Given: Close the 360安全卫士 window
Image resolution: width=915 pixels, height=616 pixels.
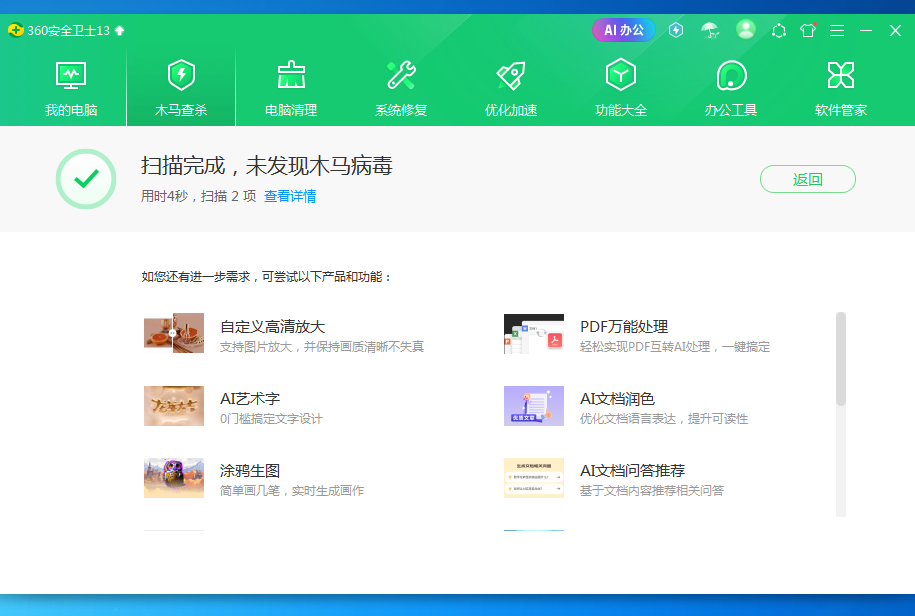Looking at the screenshot, I should pyautogui.click(x=895, y=30).
